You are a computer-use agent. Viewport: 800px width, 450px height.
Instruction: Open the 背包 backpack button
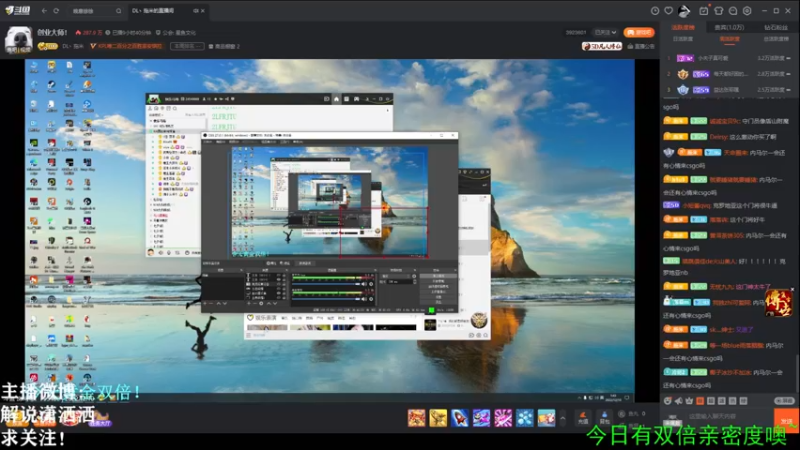[605, 418]
